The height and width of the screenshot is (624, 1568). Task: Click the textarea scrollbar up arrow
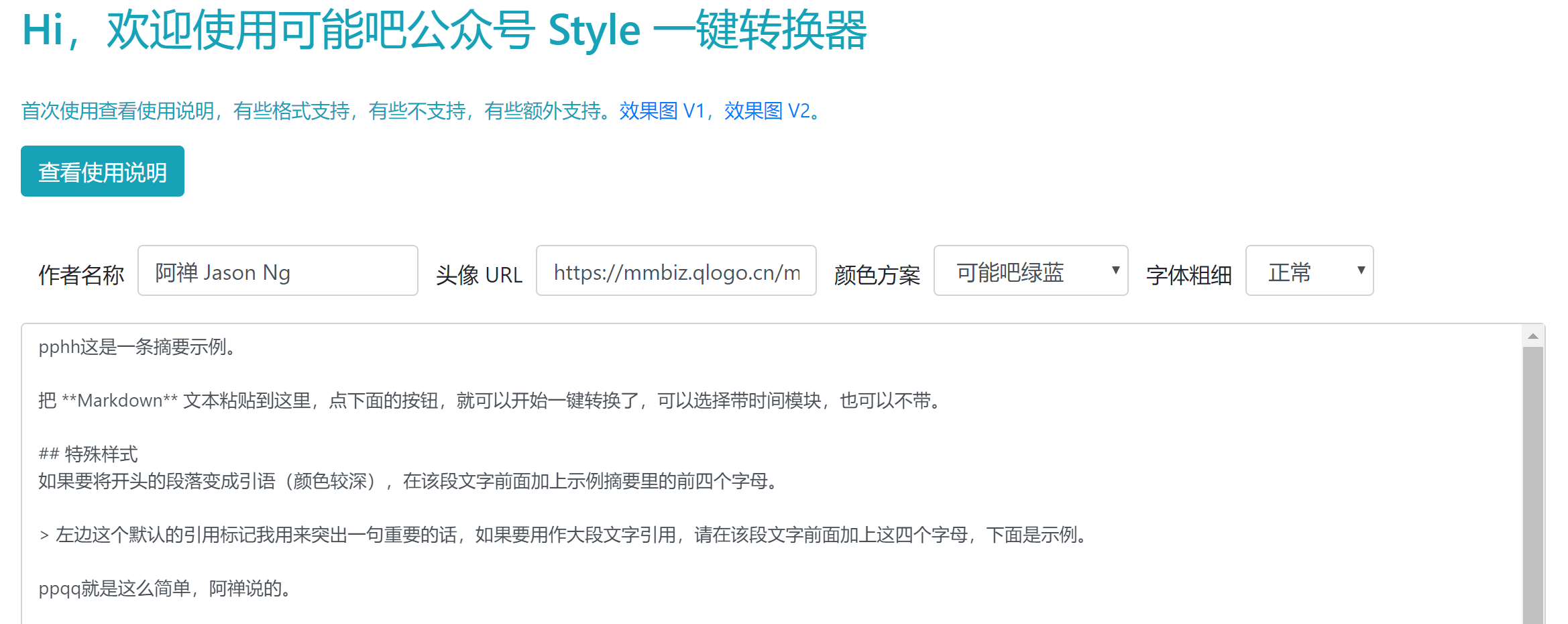click(x=1532, y=336)
